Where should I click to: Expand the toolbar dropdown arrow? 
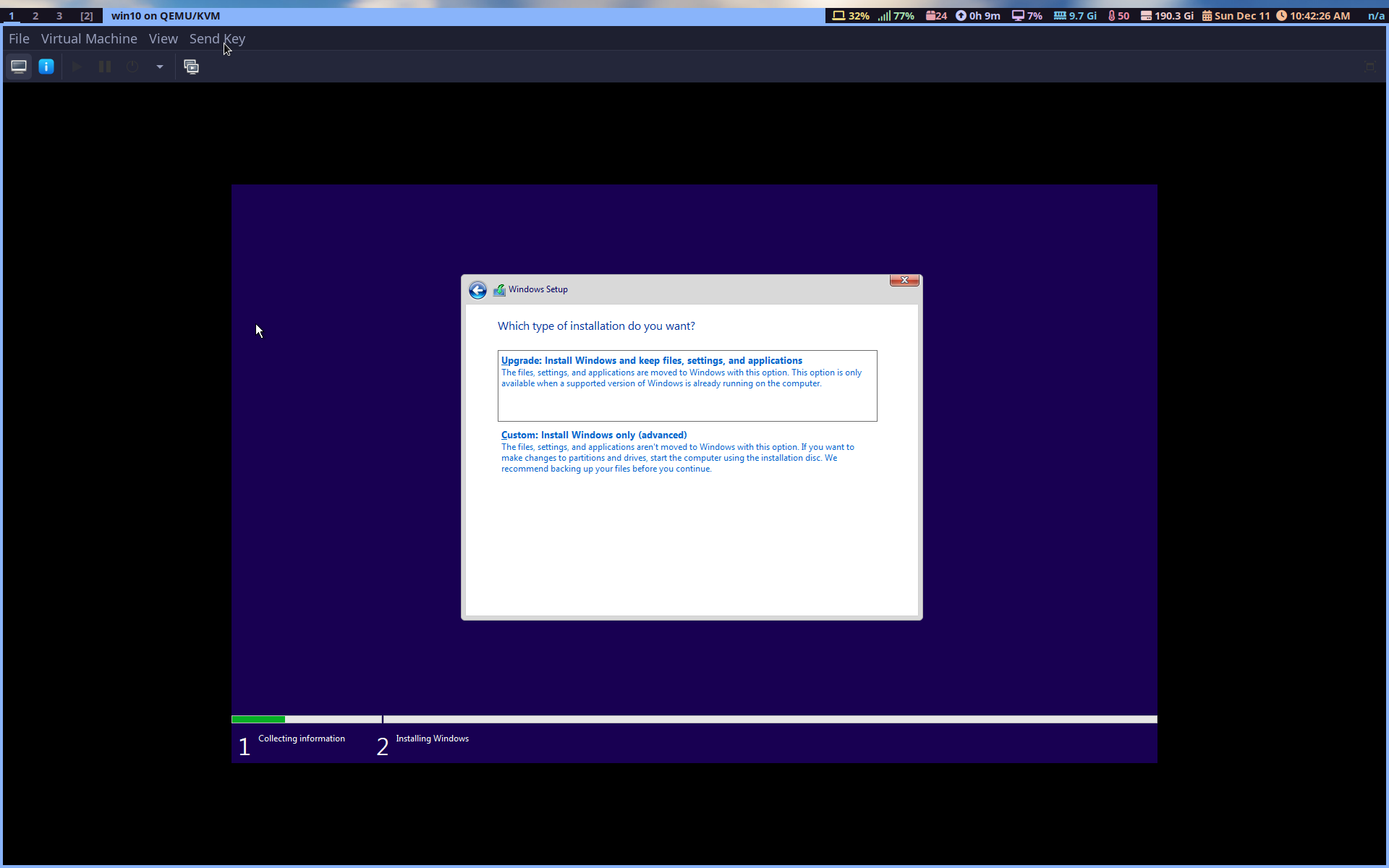159,66
